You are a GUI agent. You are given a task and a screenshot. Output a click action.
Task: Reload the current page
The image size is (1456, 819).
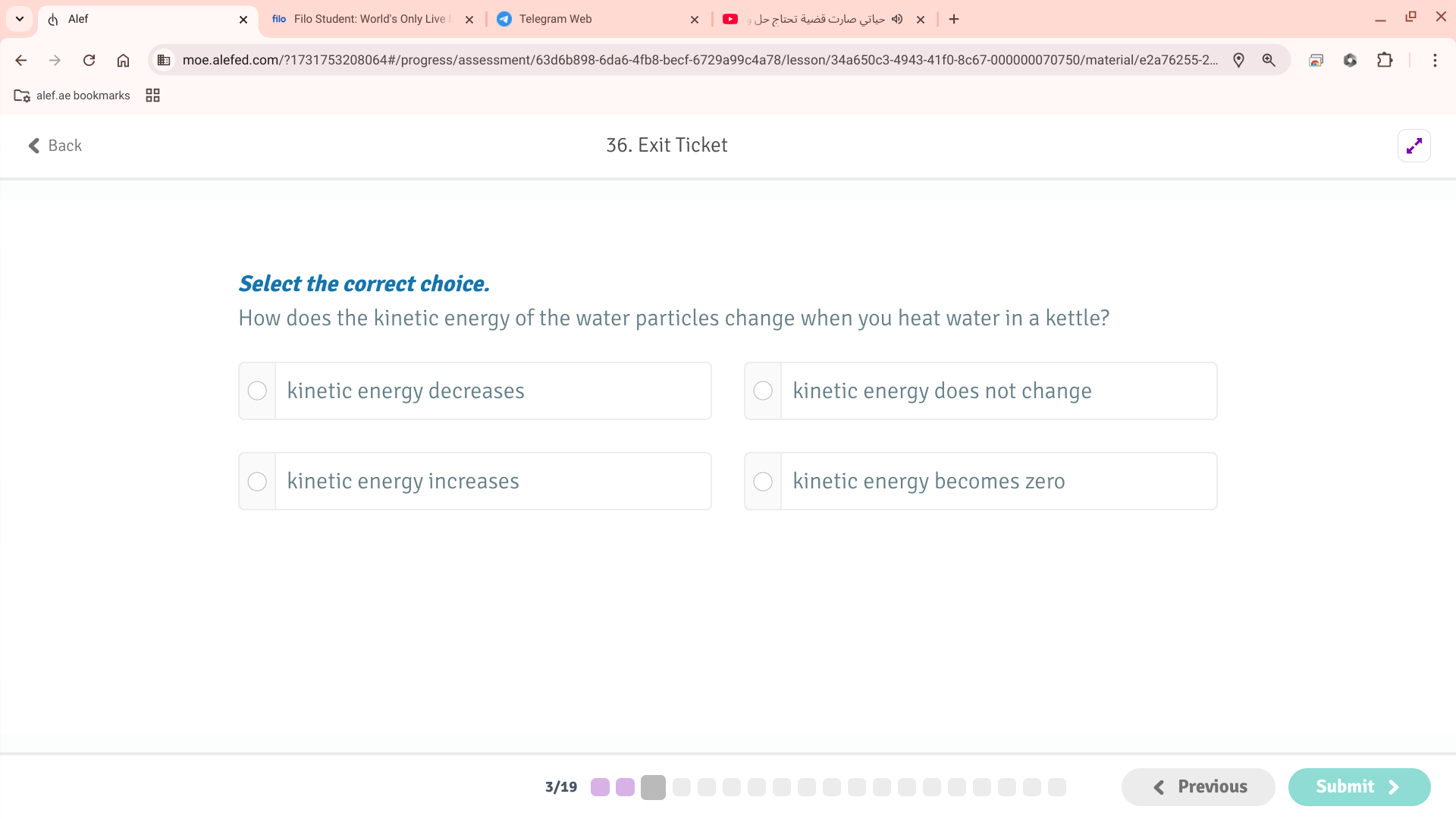coord(89,60)
